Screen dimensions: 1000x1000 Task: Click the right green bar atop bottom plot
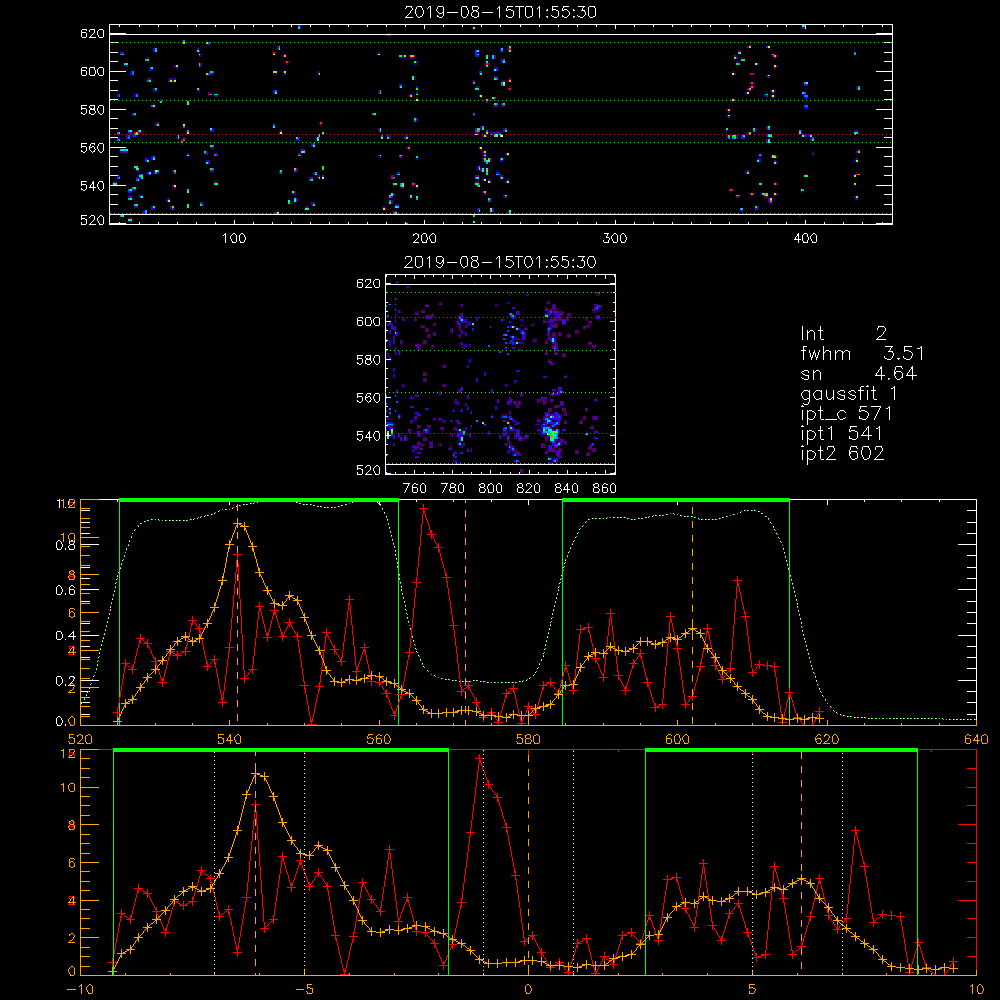pos(781,751)
